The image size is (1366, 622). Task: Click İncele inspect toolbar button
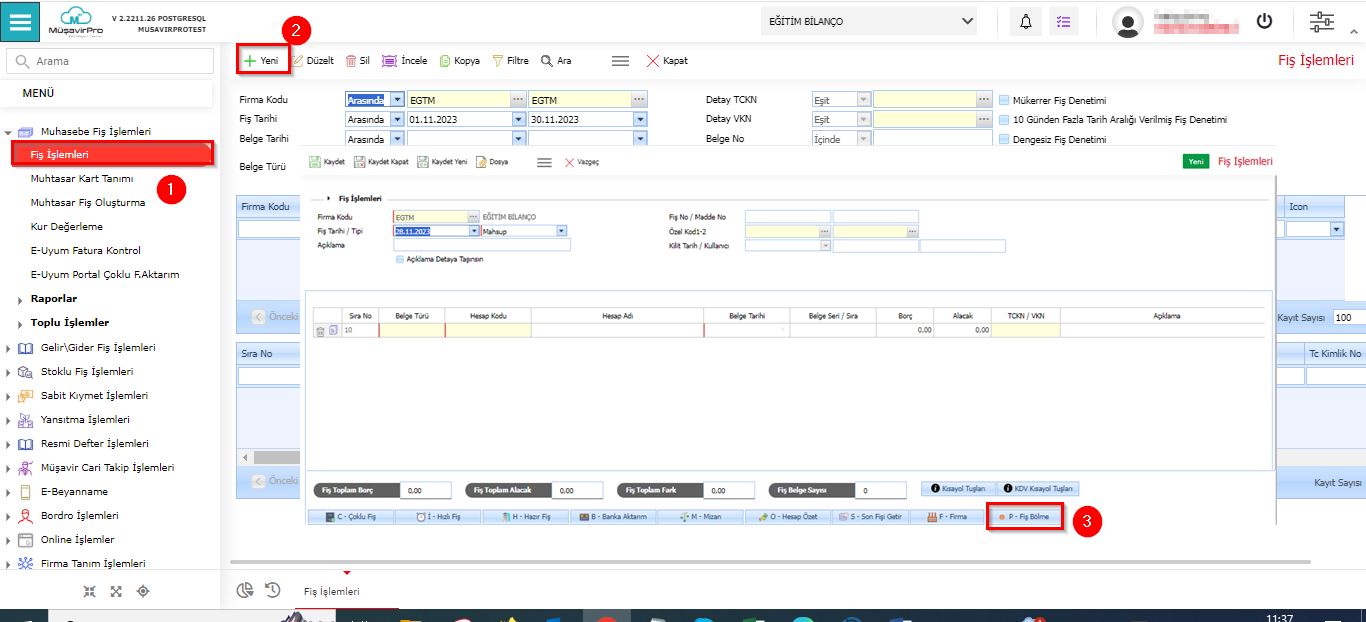click(405, 61)
